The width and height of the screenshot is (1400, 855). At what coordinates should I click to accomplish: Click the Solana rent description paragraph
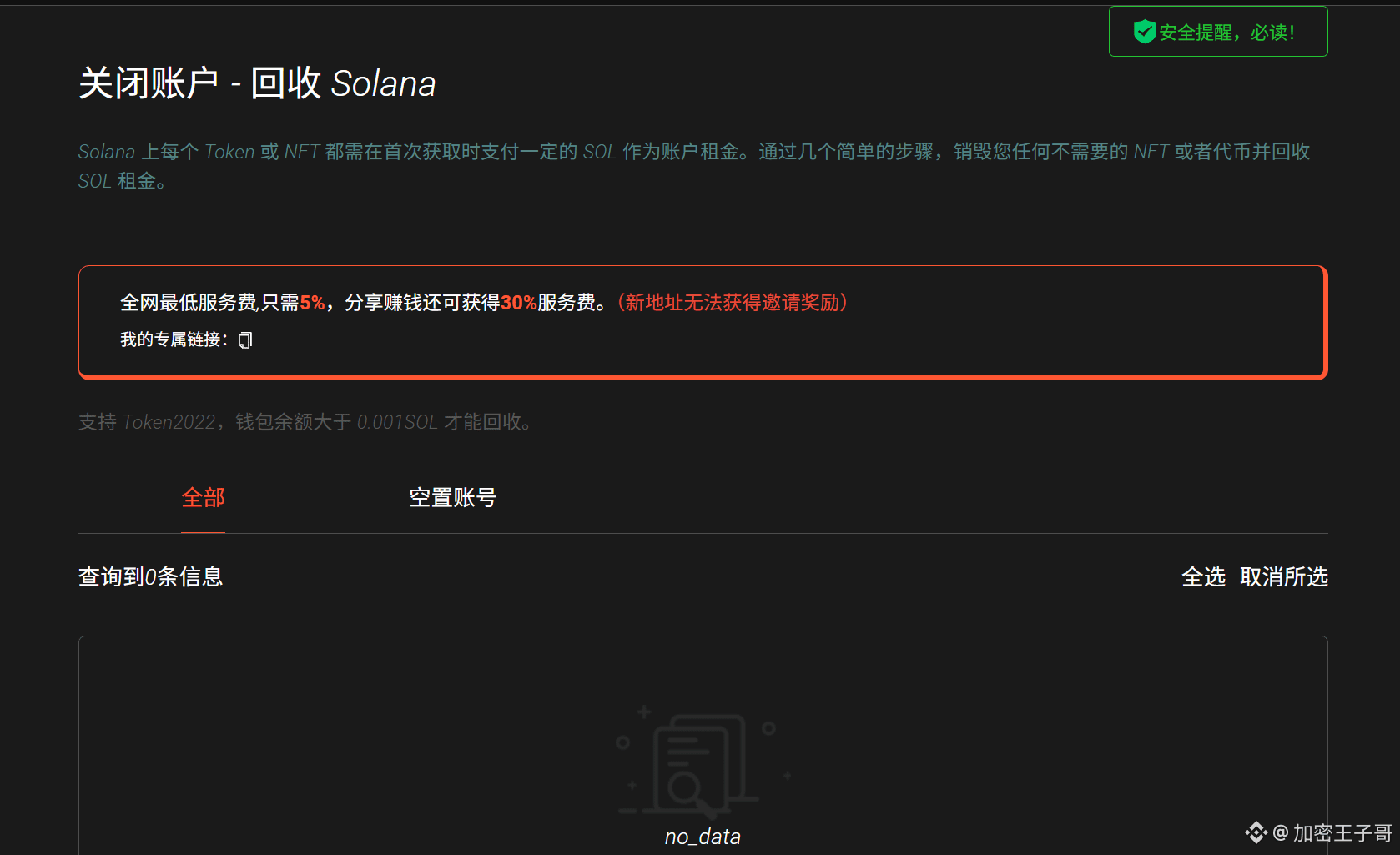tap(694, 166)
